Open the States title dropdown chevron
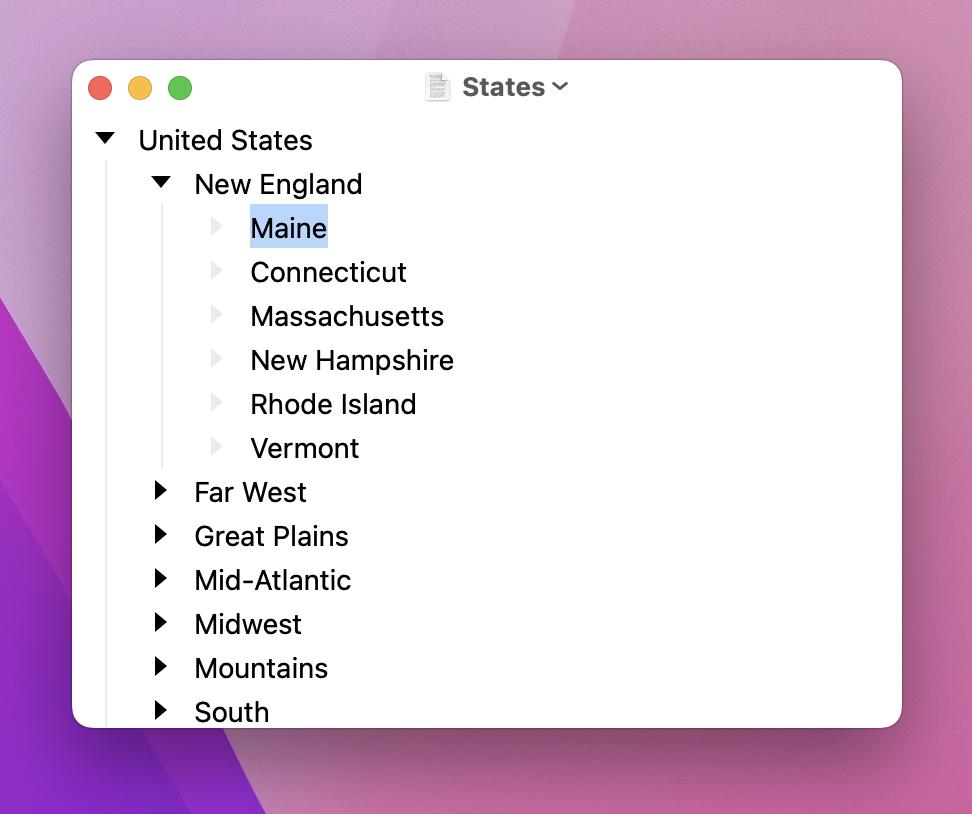Screen dimensions: 972x814 tap(560, 86)
